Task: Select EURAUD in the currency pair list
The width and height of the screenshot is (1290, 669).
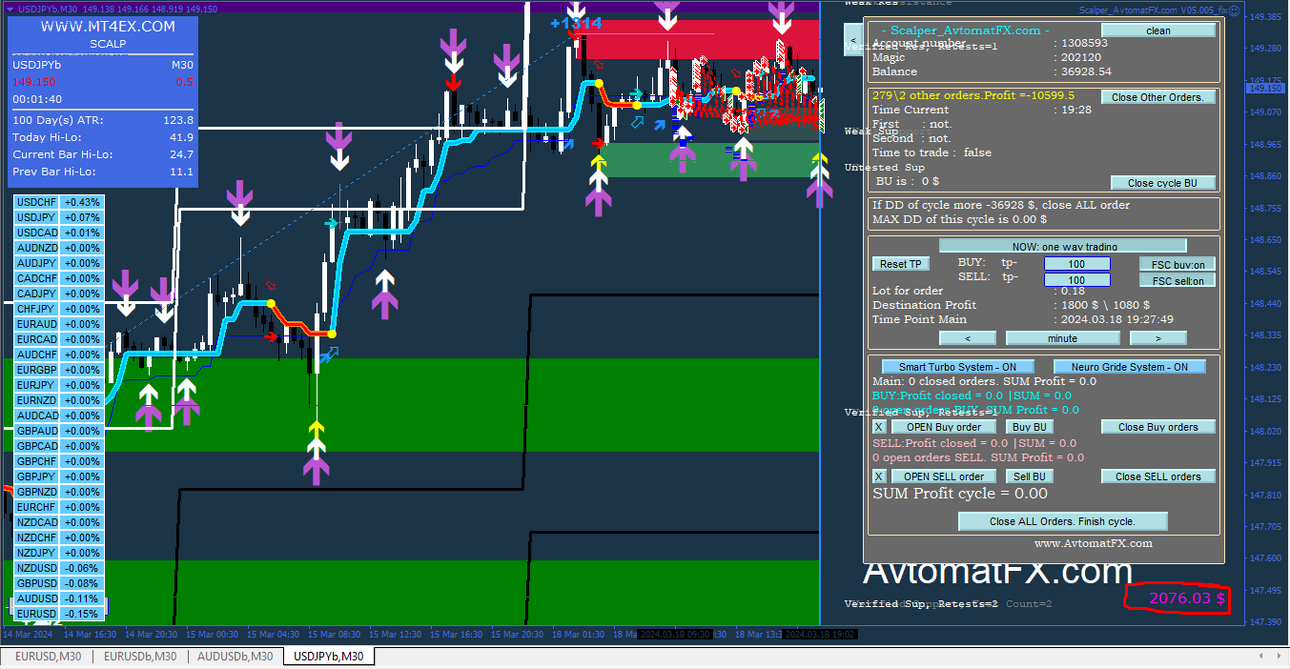Action: (37, 324)
